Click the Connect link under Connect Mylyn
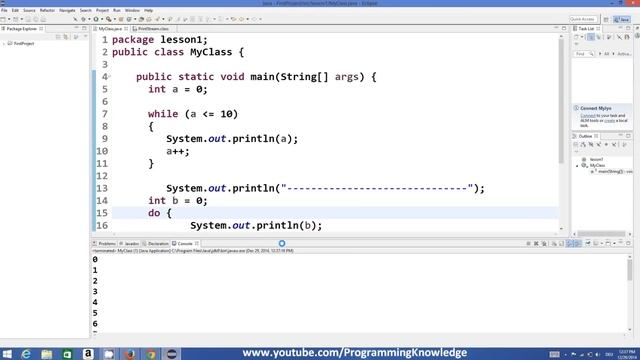The height and width of the screenshot is (360, 640). point(588,116)
